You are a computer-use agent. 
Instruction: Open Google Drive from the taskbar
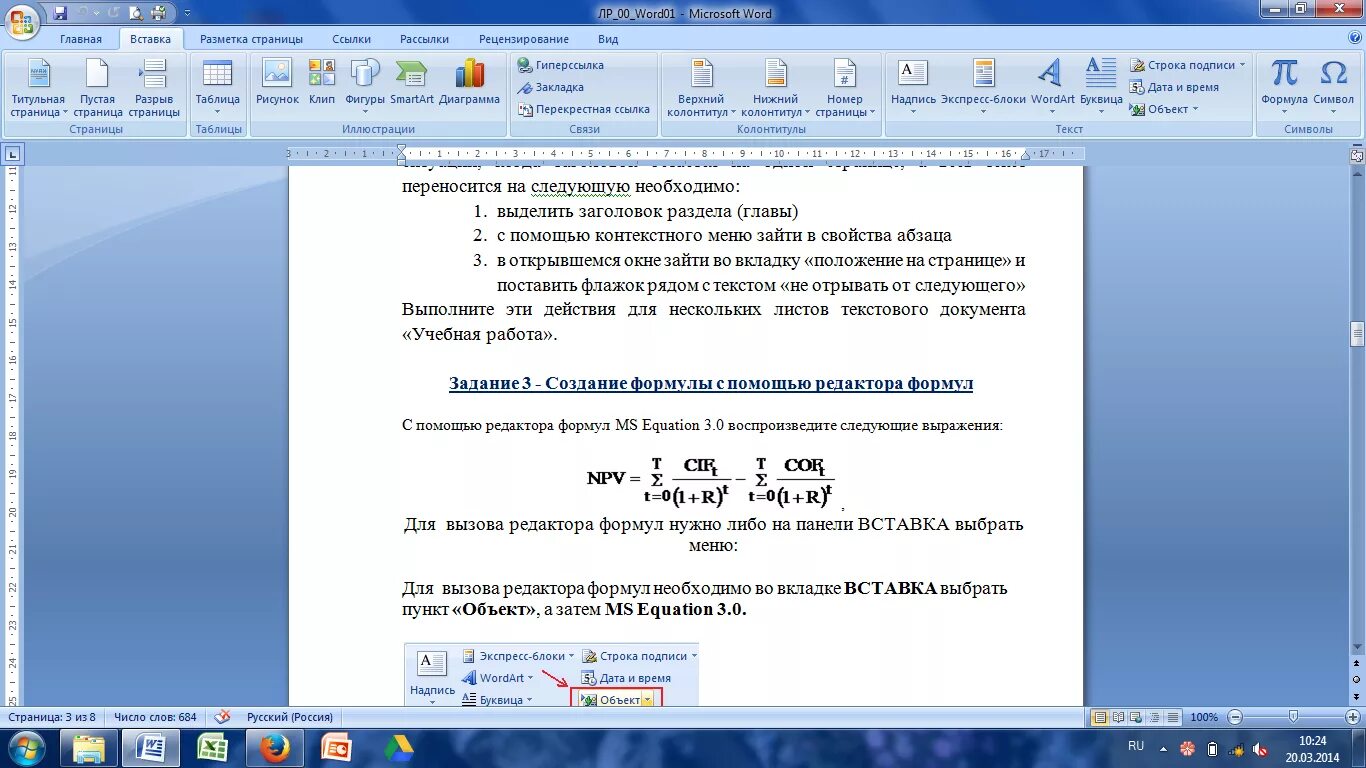pos(399,747)
